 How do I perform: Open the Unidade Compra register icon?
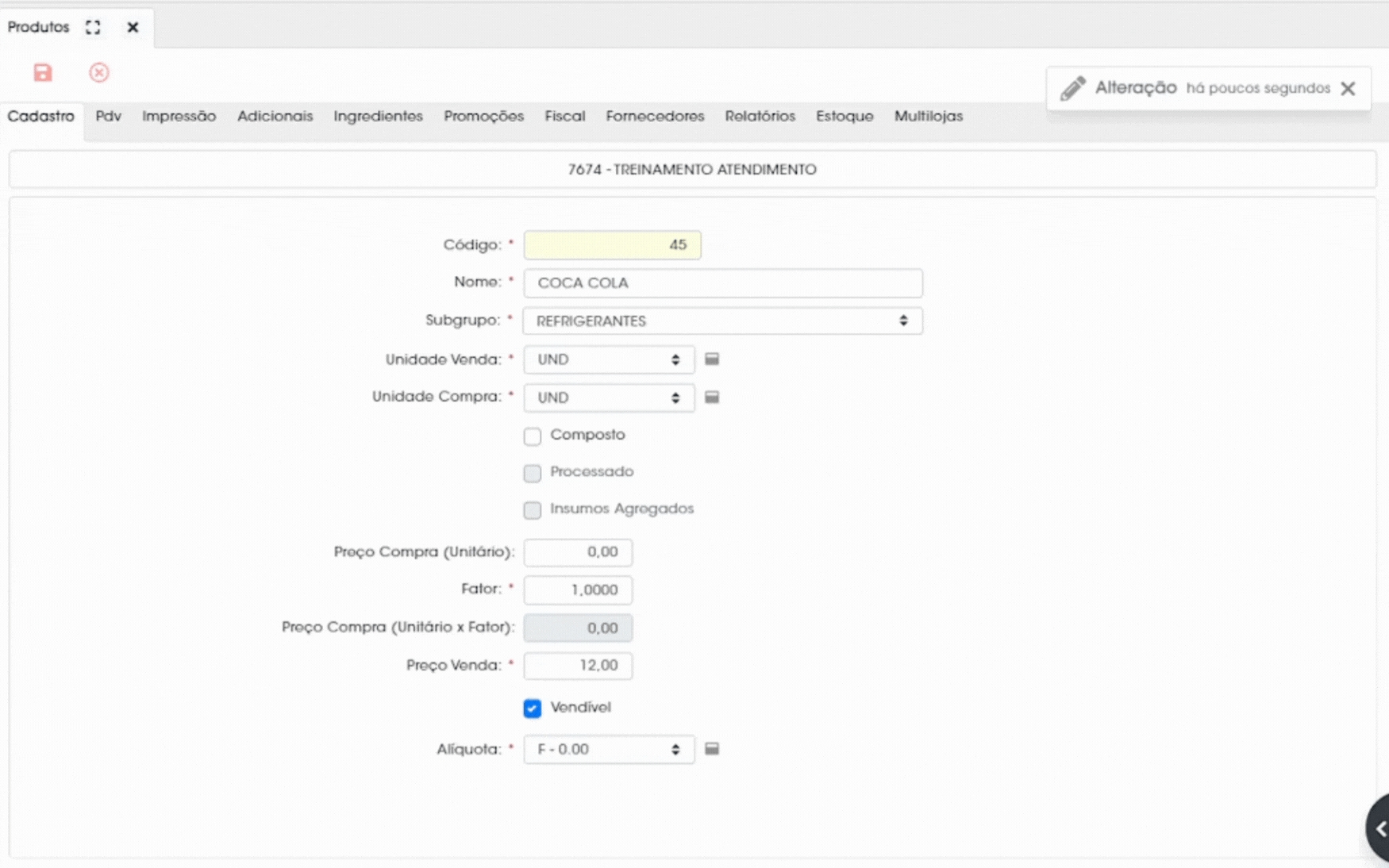(x=712, y=398)
